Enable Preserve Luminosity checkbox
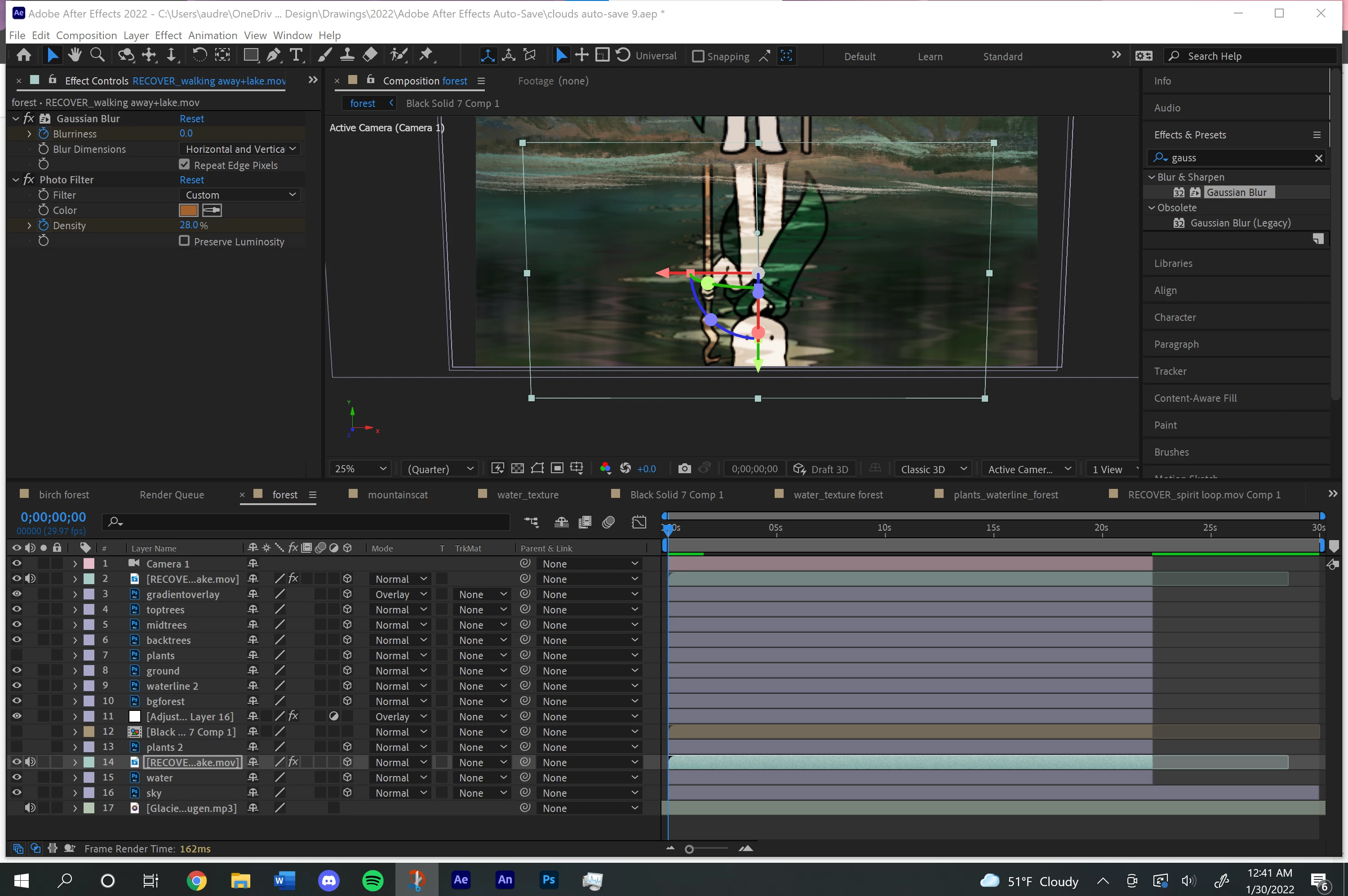Viewport: 1348px width, 896px height. pyautogui.click(x=184, y=241)
